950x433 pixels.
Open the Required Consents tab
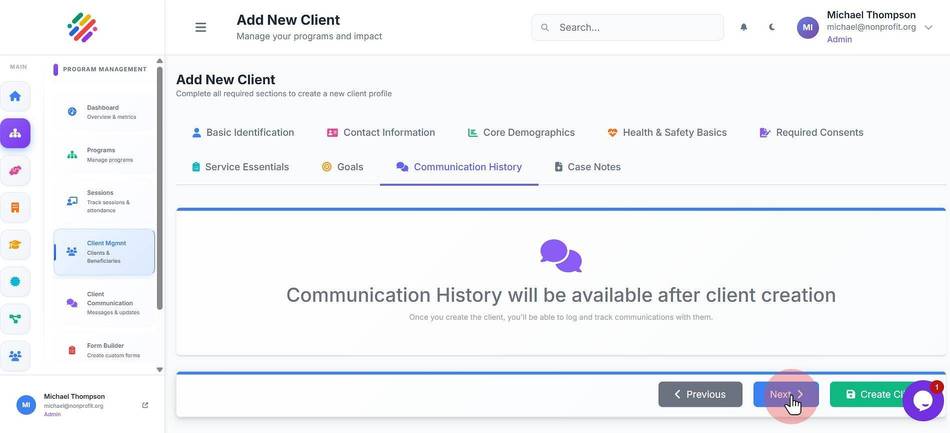tap(811, 133)
